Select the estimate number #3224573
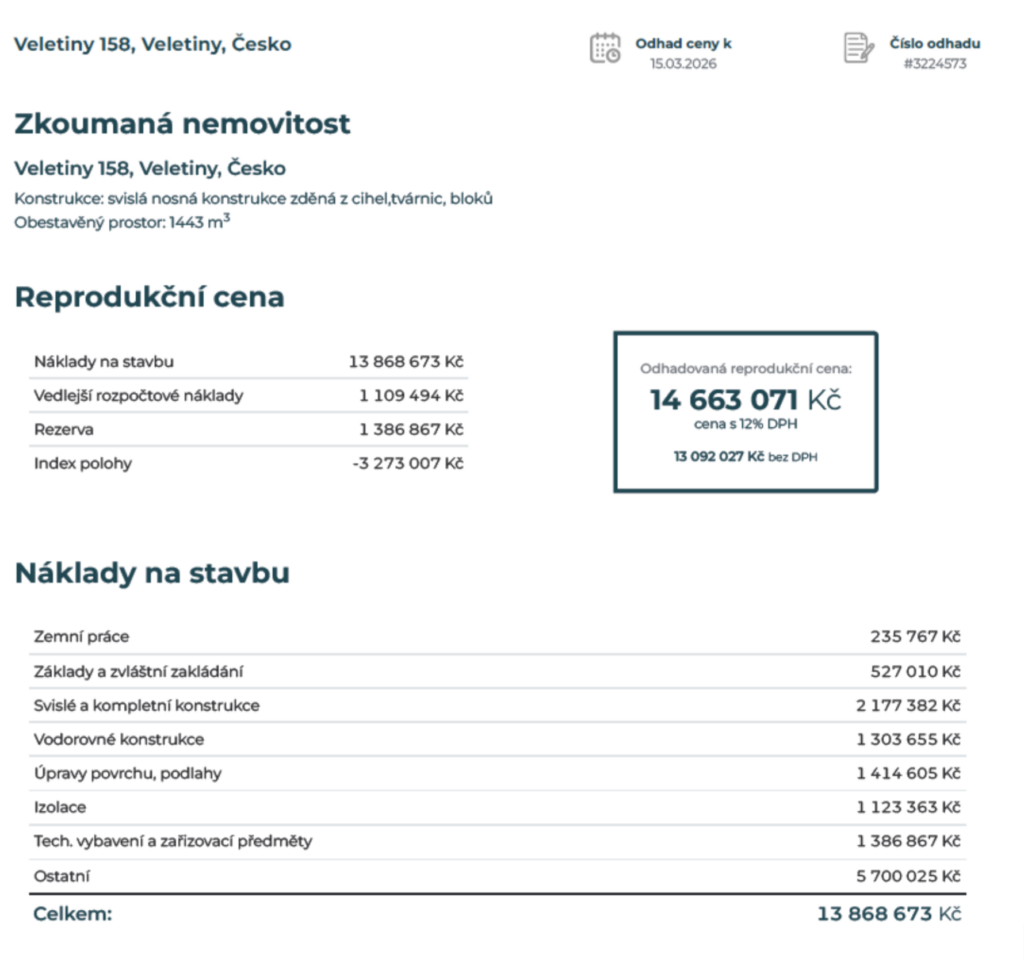Image resolution: width=1024 pixels, height=966 pixels. (x=935, y=64)
